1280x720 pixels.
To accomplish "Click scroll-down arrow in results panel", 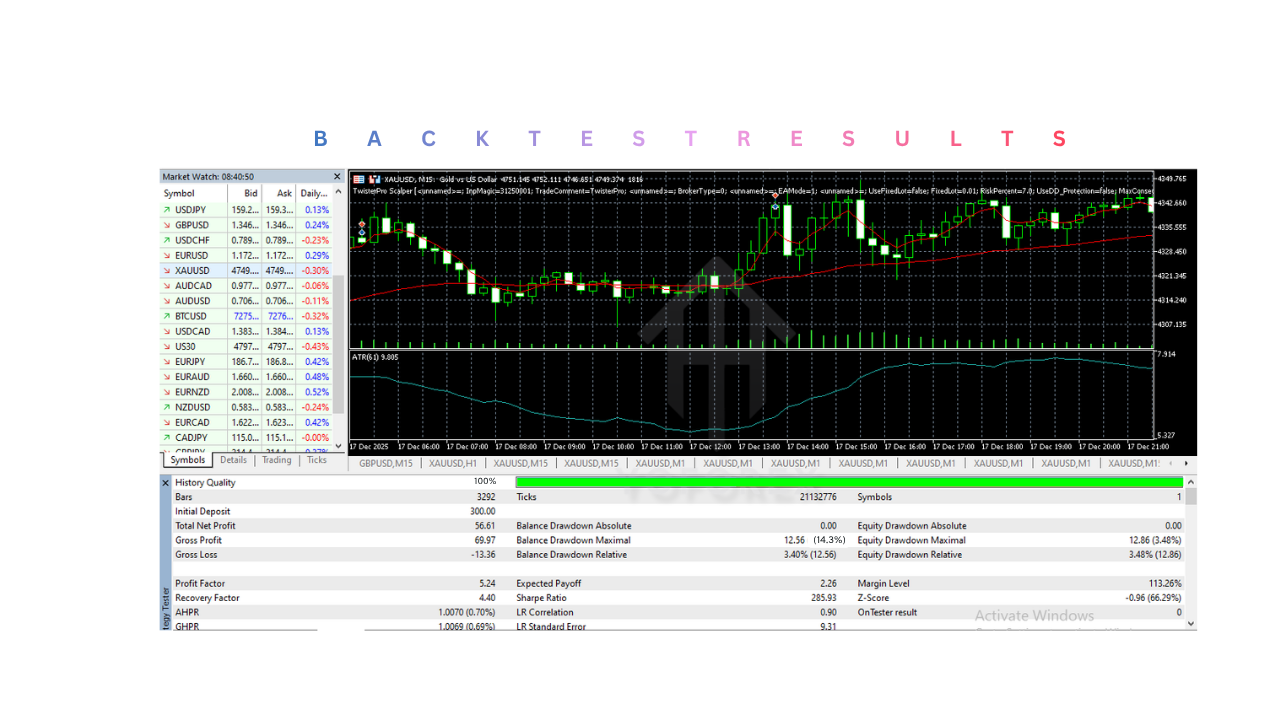I will pos(1190,623).
